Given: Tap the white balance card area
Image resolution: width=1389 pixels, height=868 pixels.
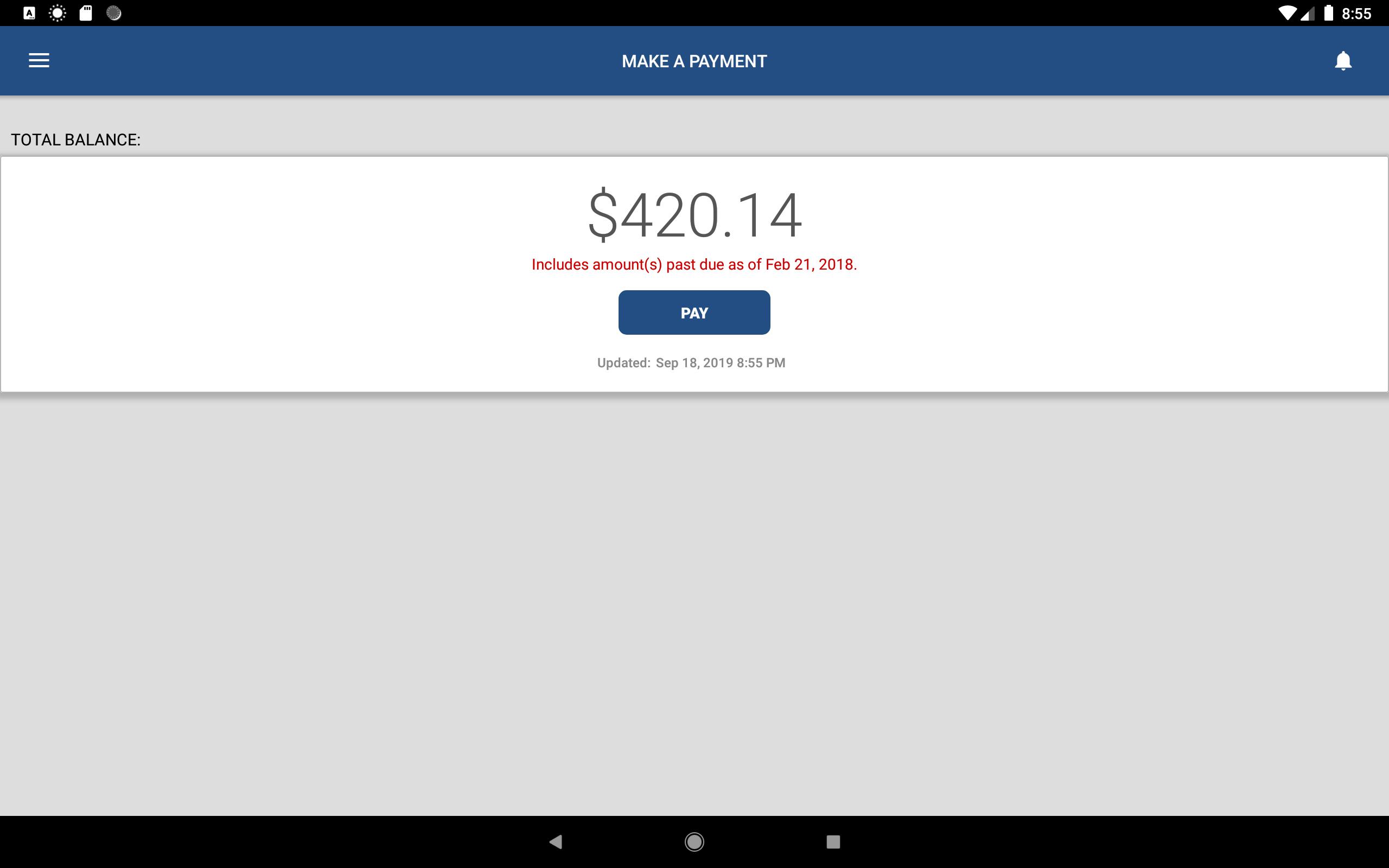Looking at the screenshot, I should pyautogui.click(x=694, y=275).
